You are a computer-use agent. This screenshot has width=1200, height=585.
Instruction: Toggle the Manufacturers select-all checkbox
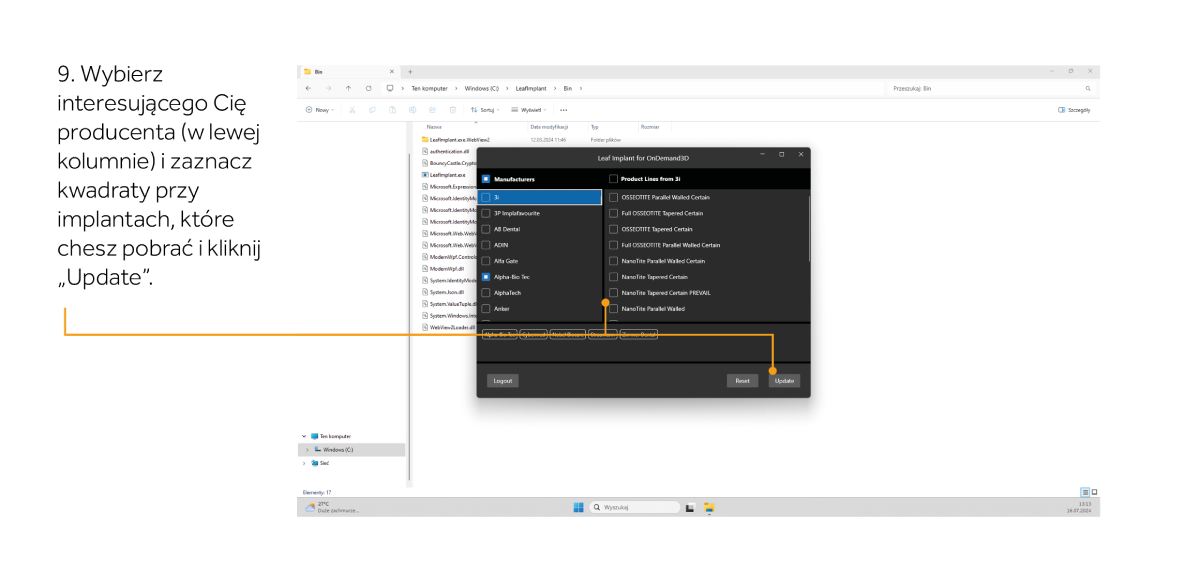(486, 179)
